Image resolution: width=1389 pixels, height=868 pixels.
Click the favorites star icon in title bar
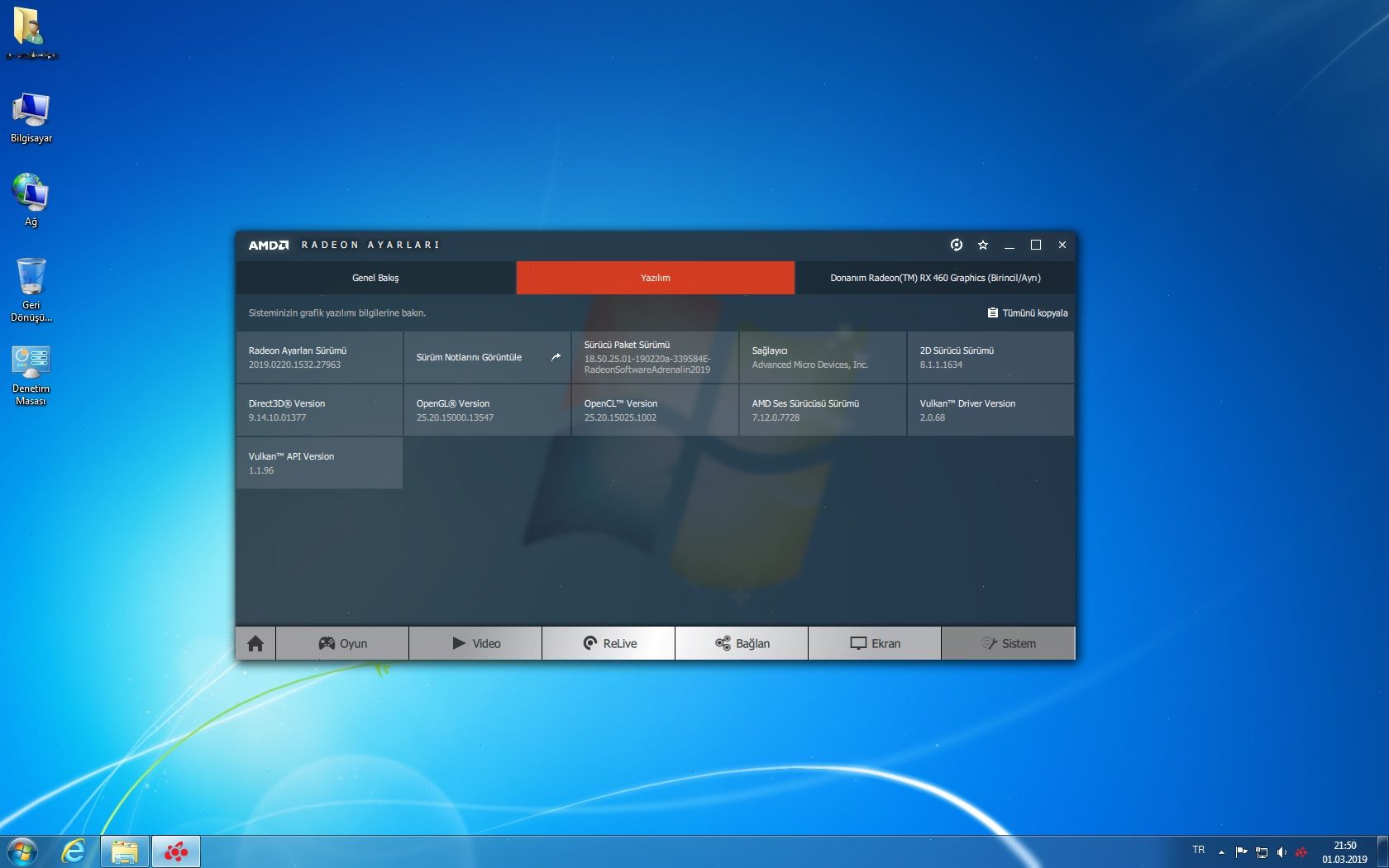(983, 245)
